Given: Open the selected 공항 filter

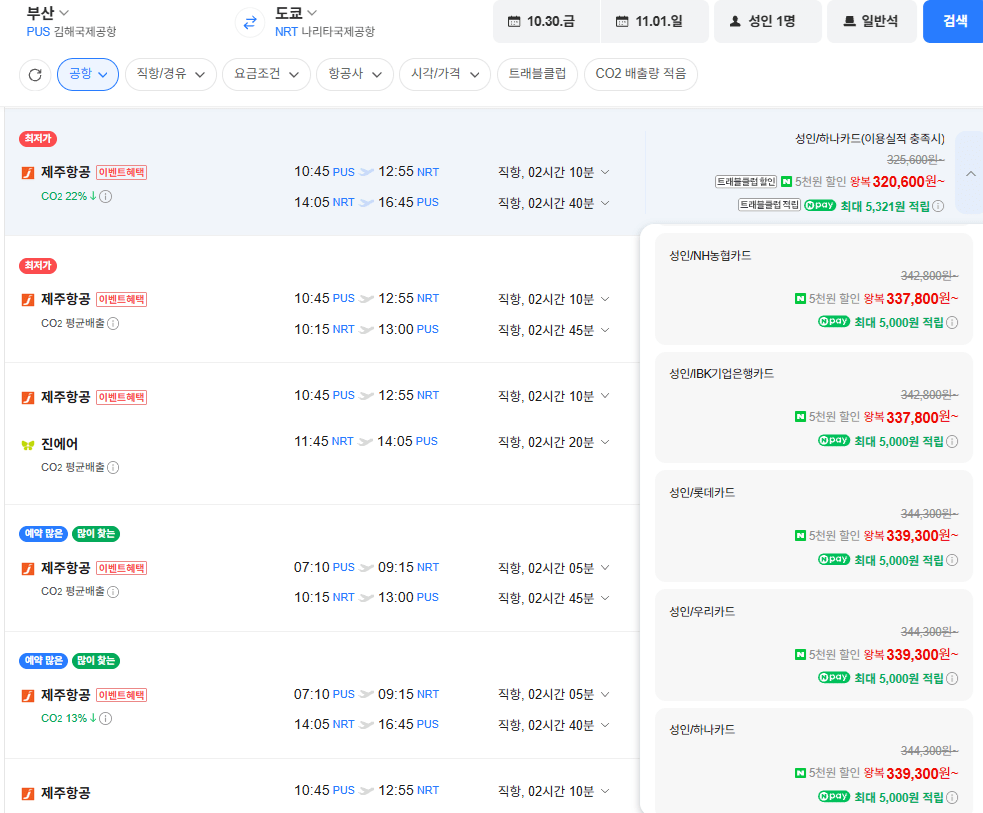Looking at the screenshot, I should 88,74.
